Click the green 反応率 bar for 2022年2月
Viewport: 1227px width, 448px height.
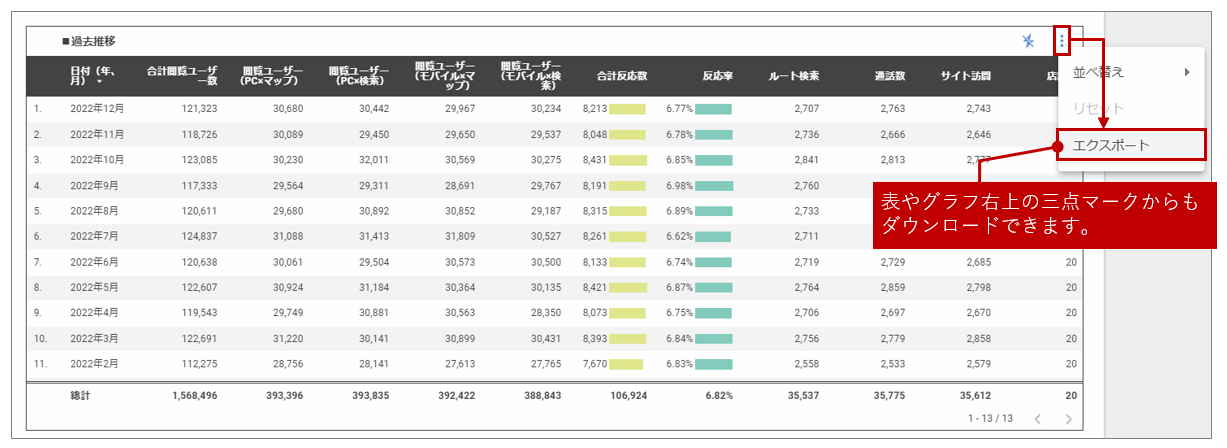(713, 364)
